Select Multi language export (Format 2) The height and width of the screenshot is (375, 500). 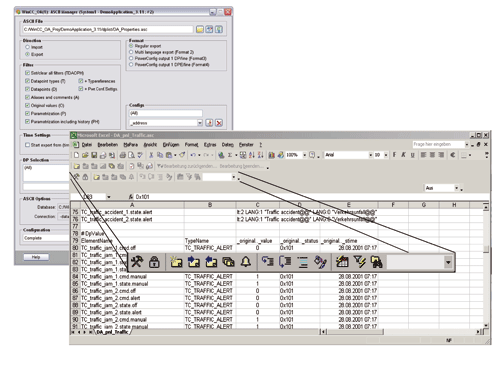tap(131, 52)
